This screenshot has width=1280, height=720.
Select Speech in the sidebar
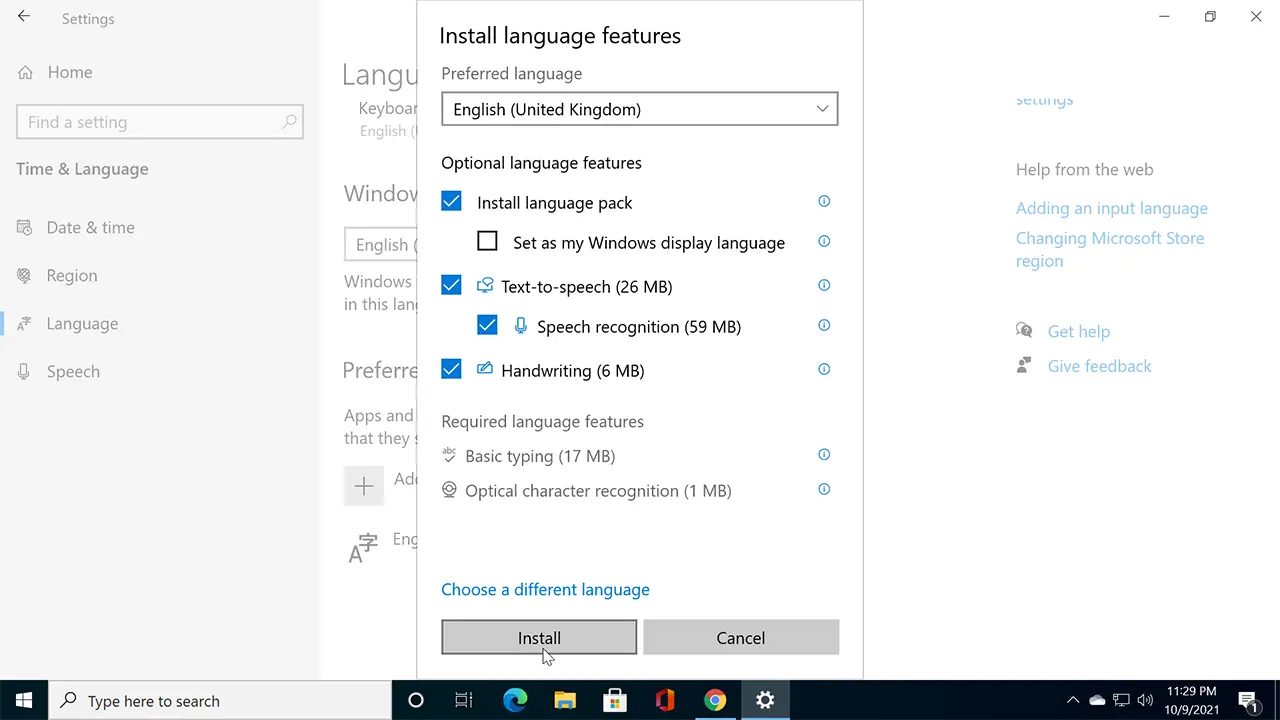point(73,371)
